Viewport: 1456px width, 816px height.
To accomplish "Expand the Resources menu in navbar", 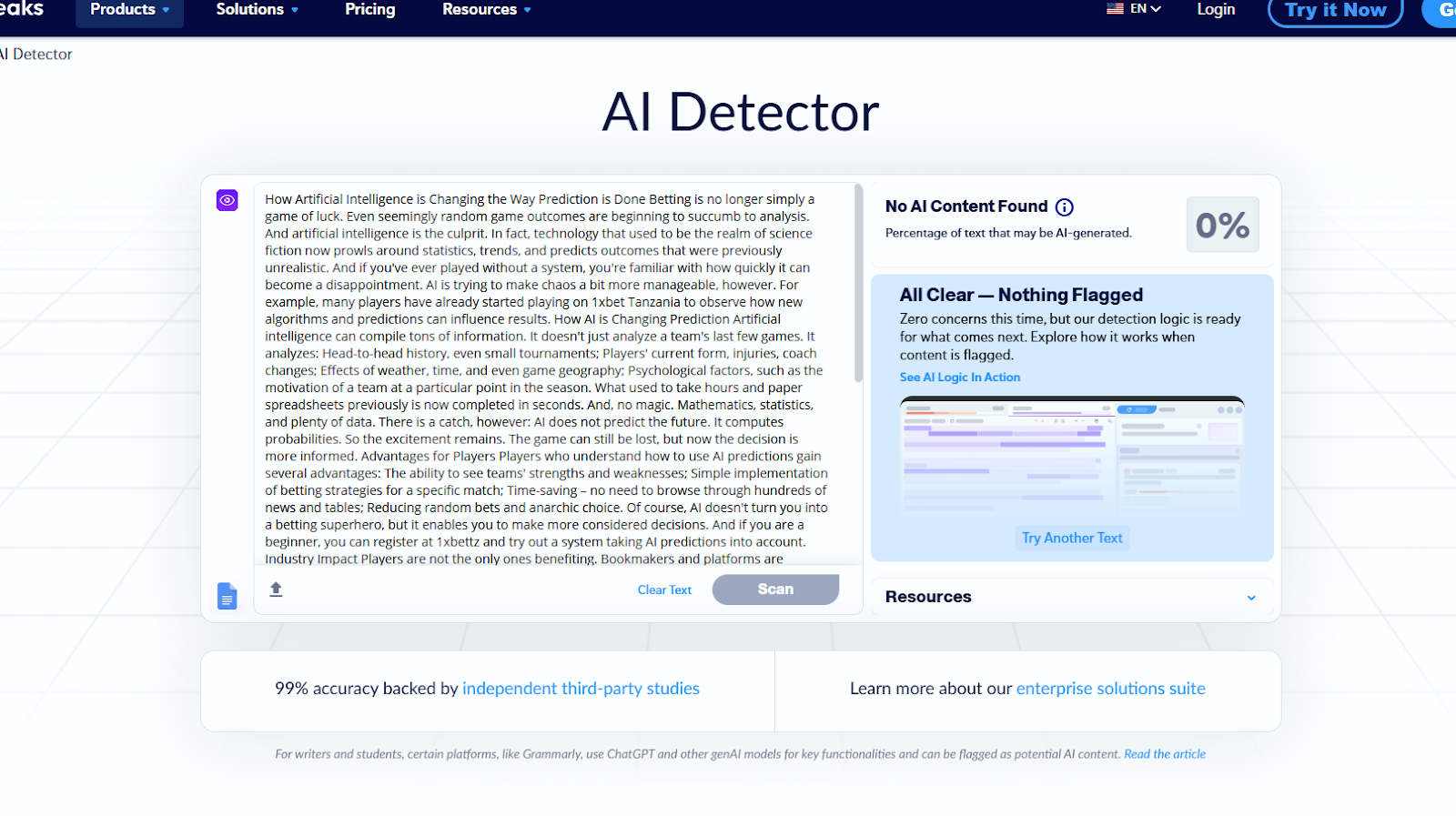I will (x=486, y=10).
